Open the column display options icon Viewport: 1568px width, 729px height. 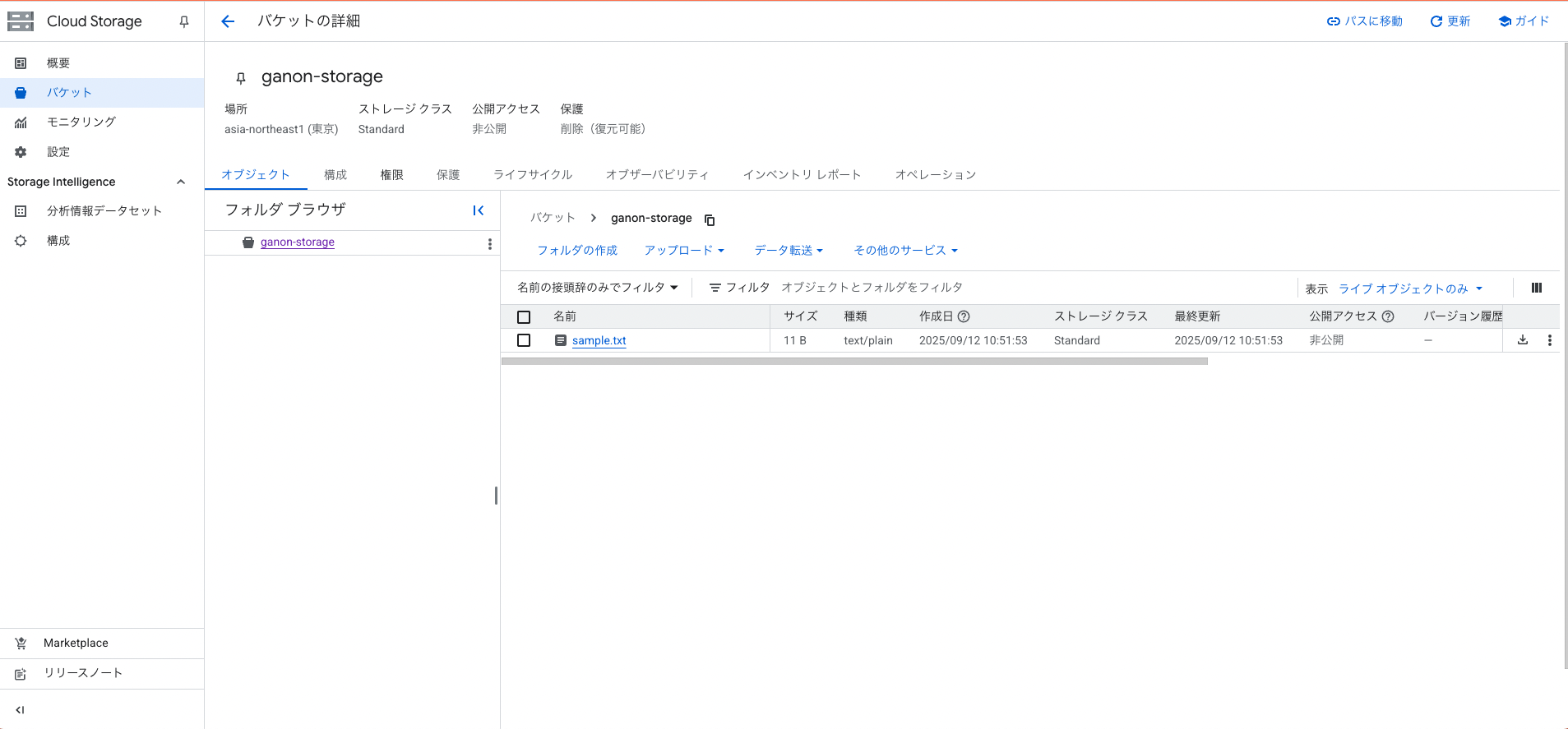(x=1536, y=288)
